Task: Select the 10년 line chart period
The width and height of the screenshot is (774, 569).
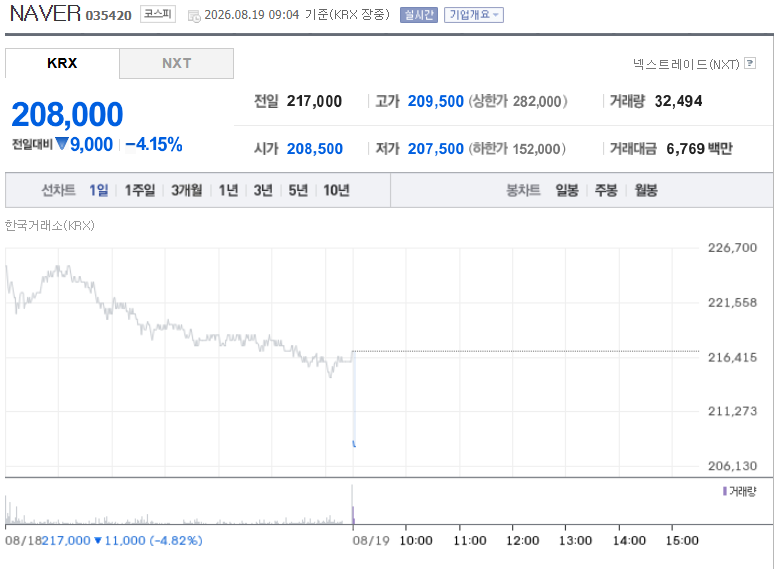Action: 337,190
